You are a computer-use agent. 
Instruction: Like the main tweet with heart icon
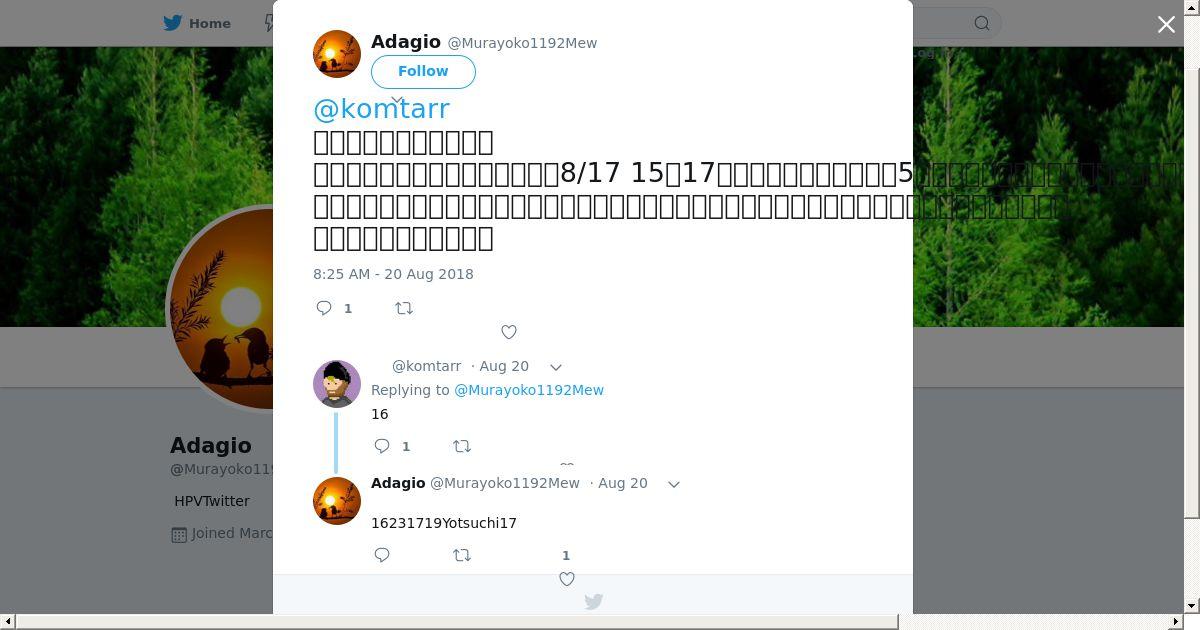click(x=509, y=332)
